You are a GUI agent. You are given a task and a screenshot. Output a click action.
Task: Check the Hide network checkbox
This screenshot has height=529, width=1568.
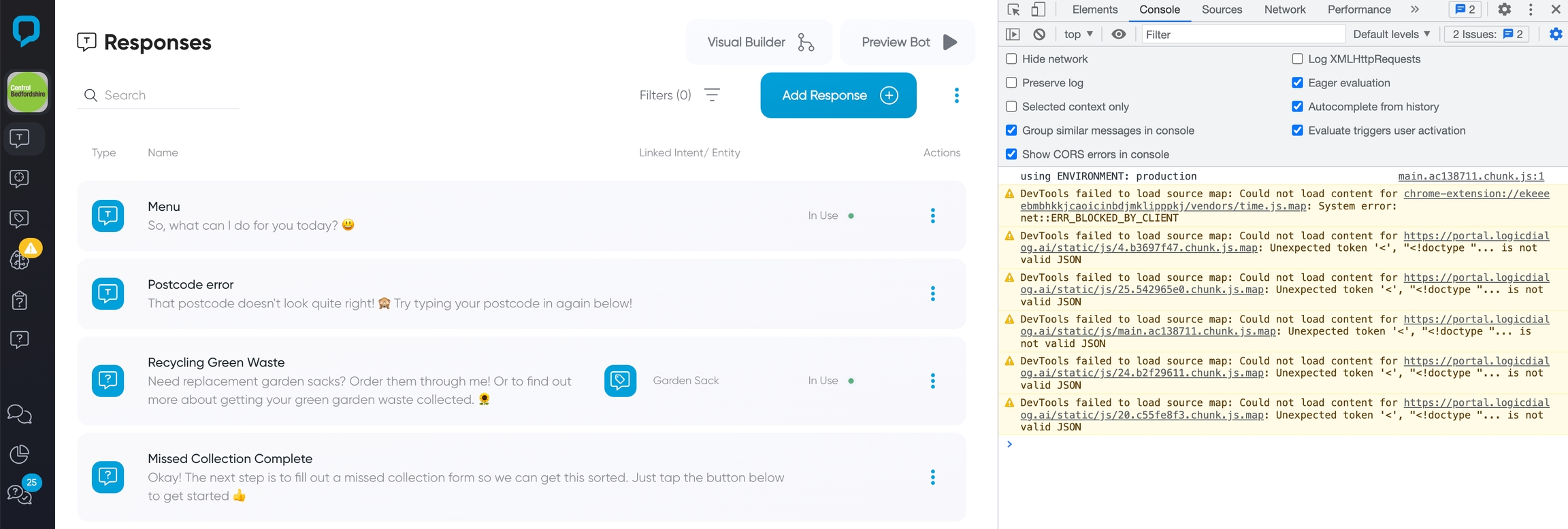click(x=1011, y=59)
